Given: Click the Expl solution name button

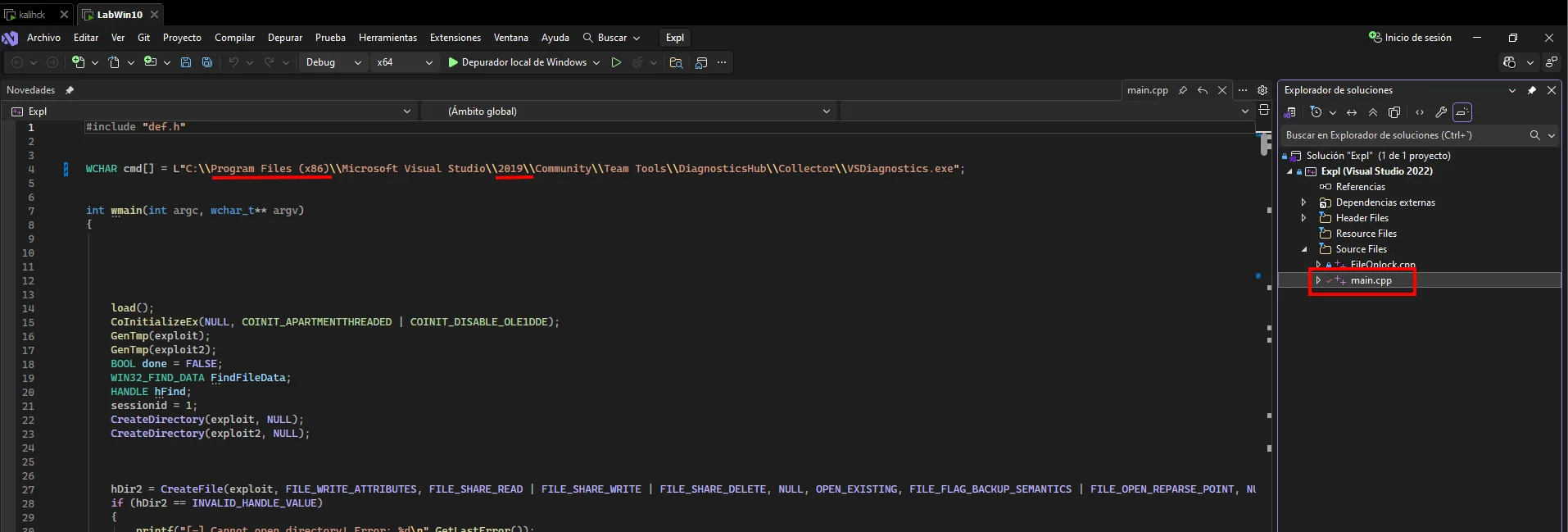Looking at the screenshot, I should coord(675,38).
